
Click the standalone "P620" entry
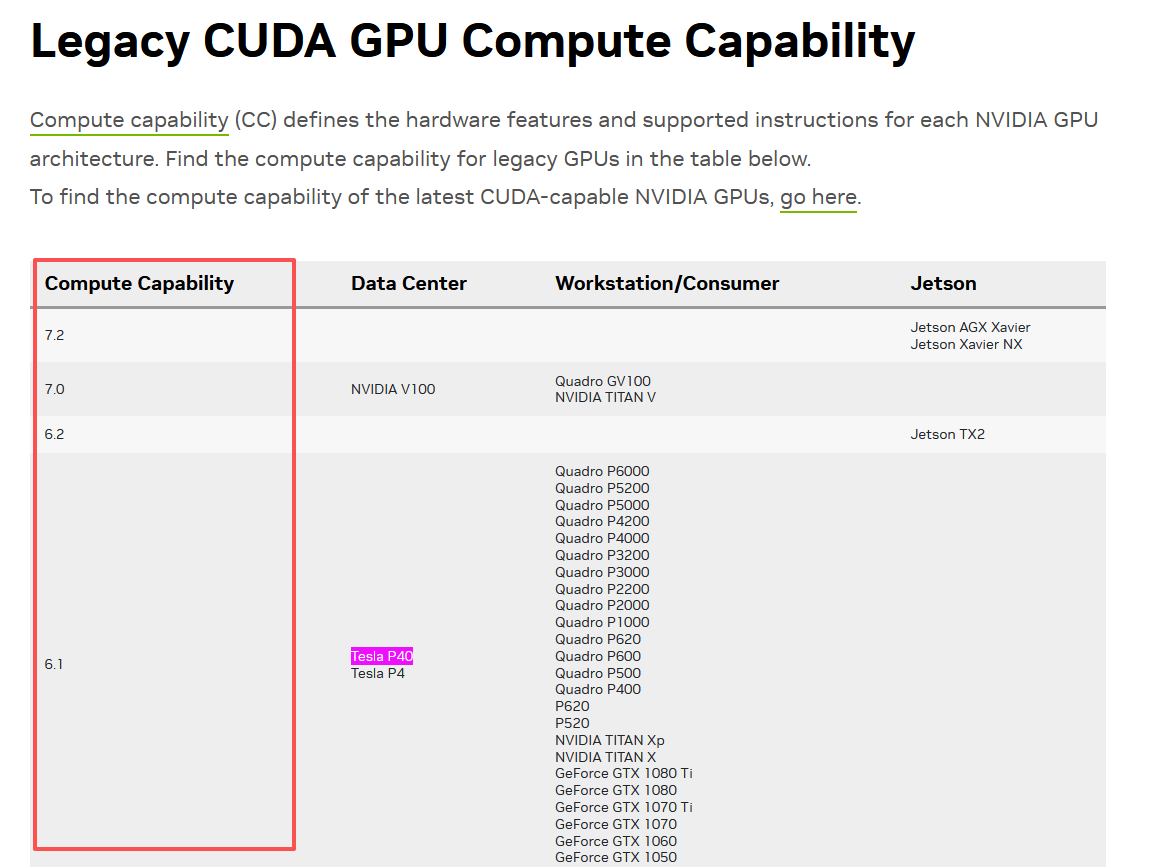point(572,706)
